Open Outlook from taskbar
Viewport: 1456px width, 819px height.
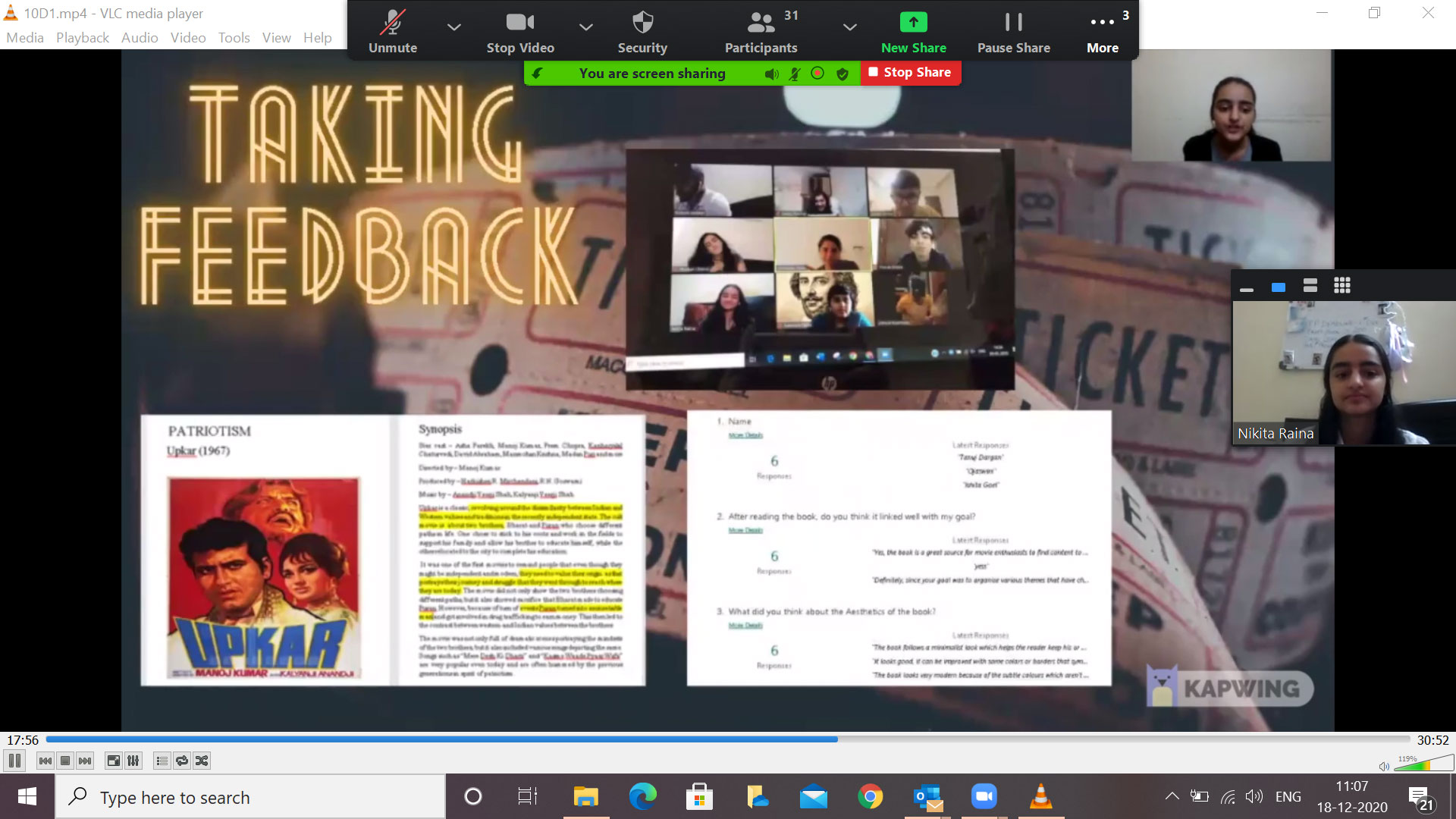click(x=927, y=797)
